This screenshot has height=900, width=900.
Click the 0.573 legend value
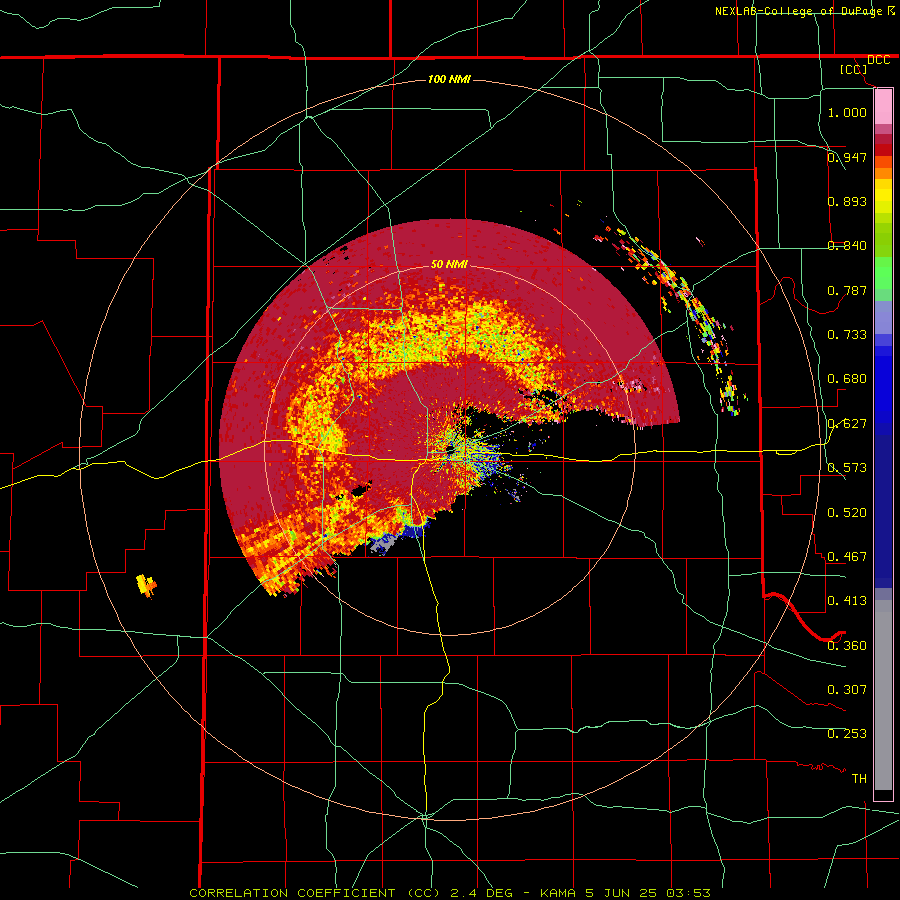847,467
